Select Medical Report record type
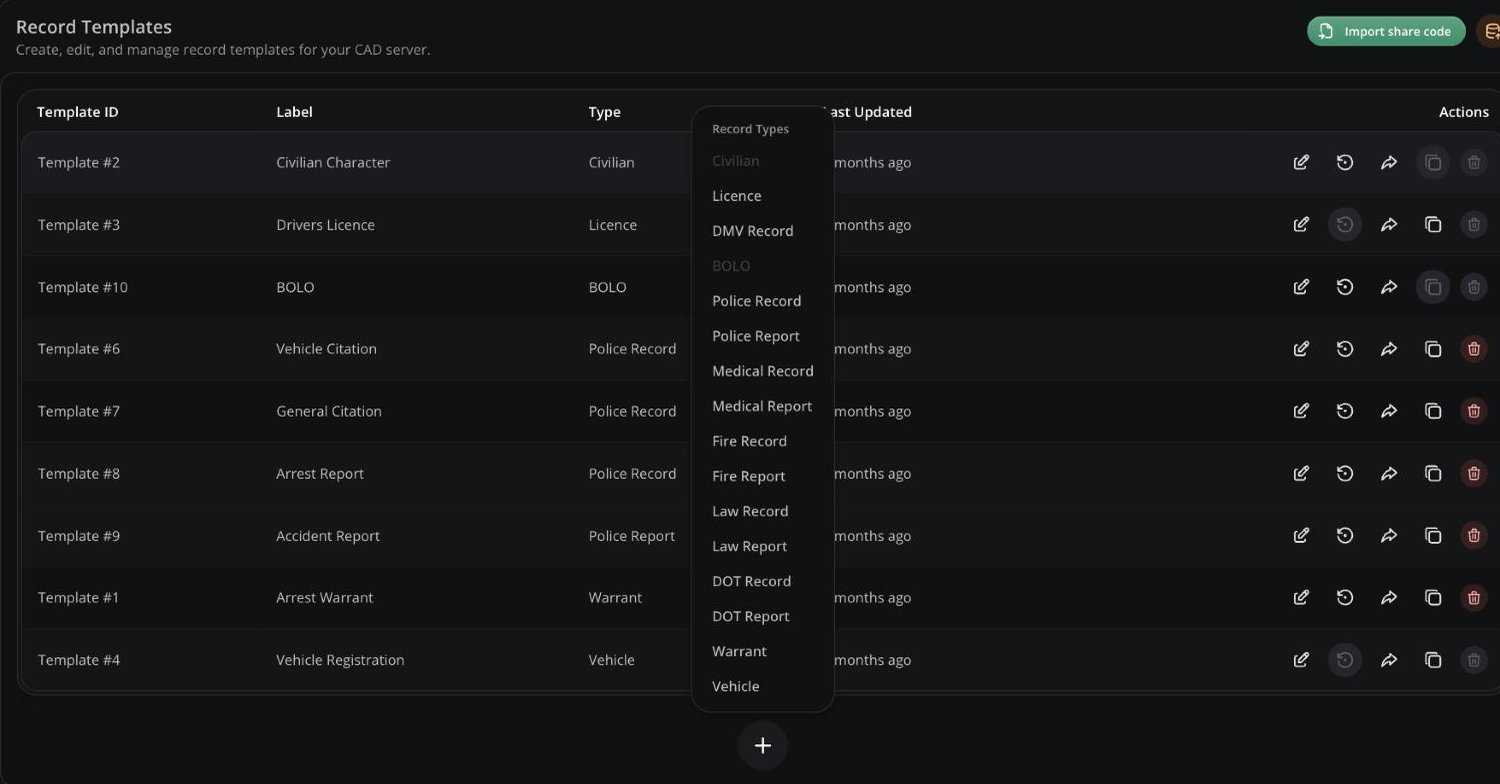 pos(762,406)
